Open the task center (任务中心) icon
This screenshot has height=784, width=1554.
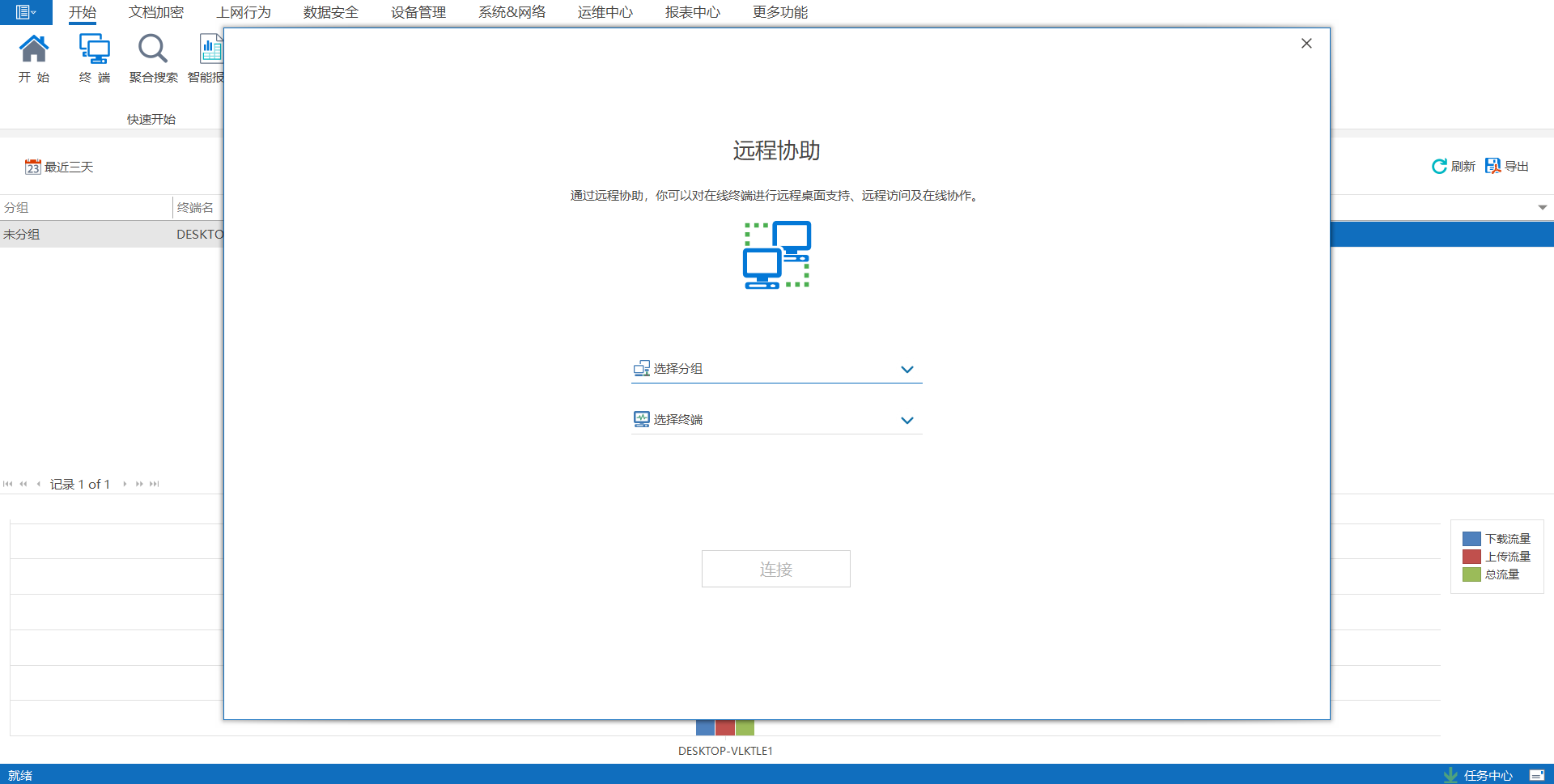click(1450, 775)
